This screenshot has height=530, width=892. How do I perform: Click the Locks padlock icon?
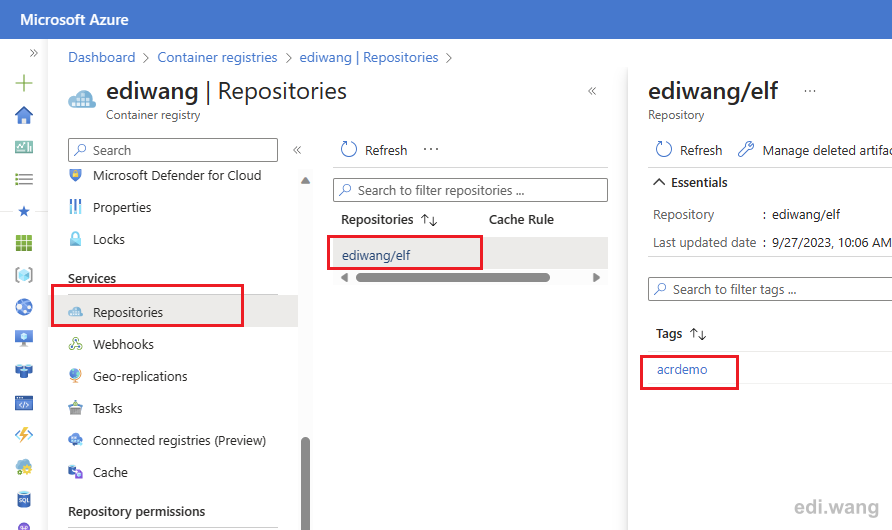point(75,238)
